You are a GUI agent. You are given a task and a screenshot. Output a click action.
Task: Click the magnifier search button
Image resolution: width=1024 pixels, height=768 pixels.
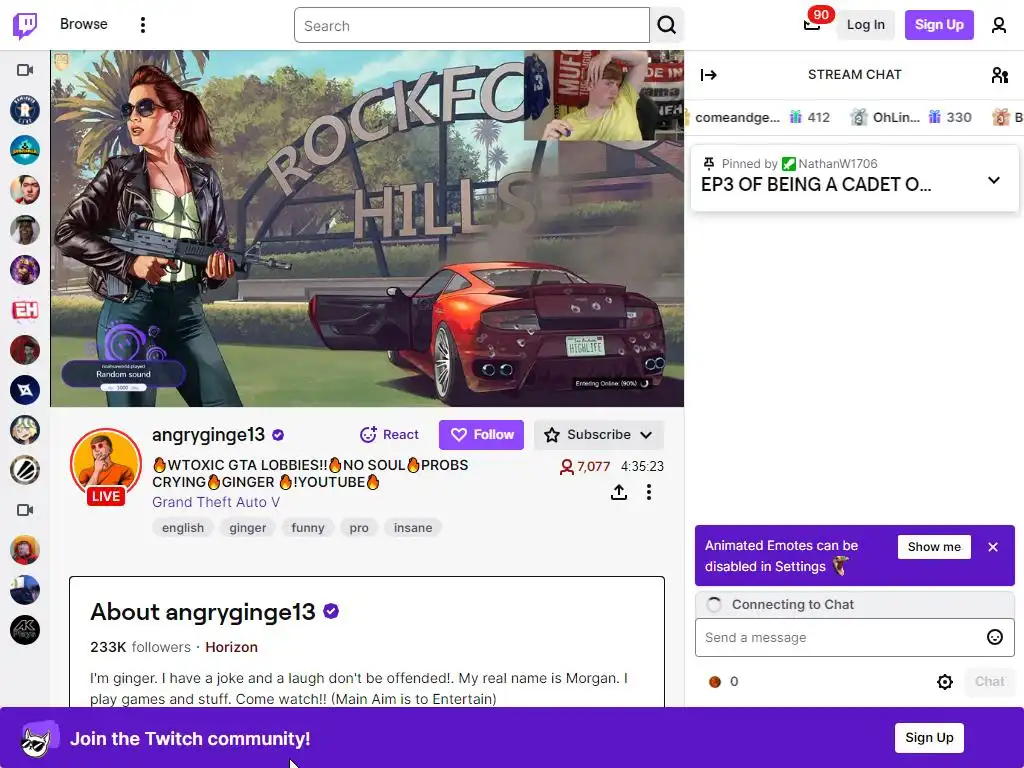pos(666,25)
